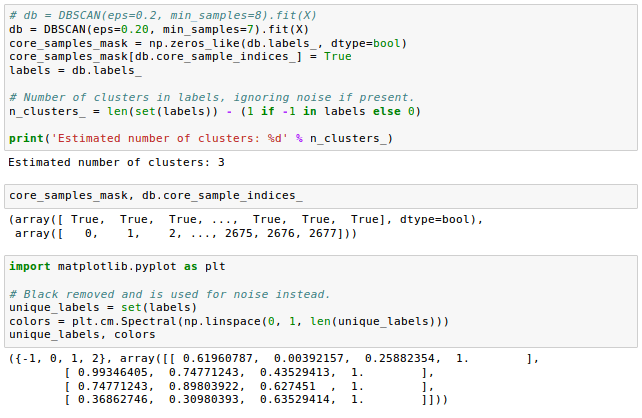The image size is (642, 418).
Task: Click the output value 0.61960787
Action: point(218,359)
